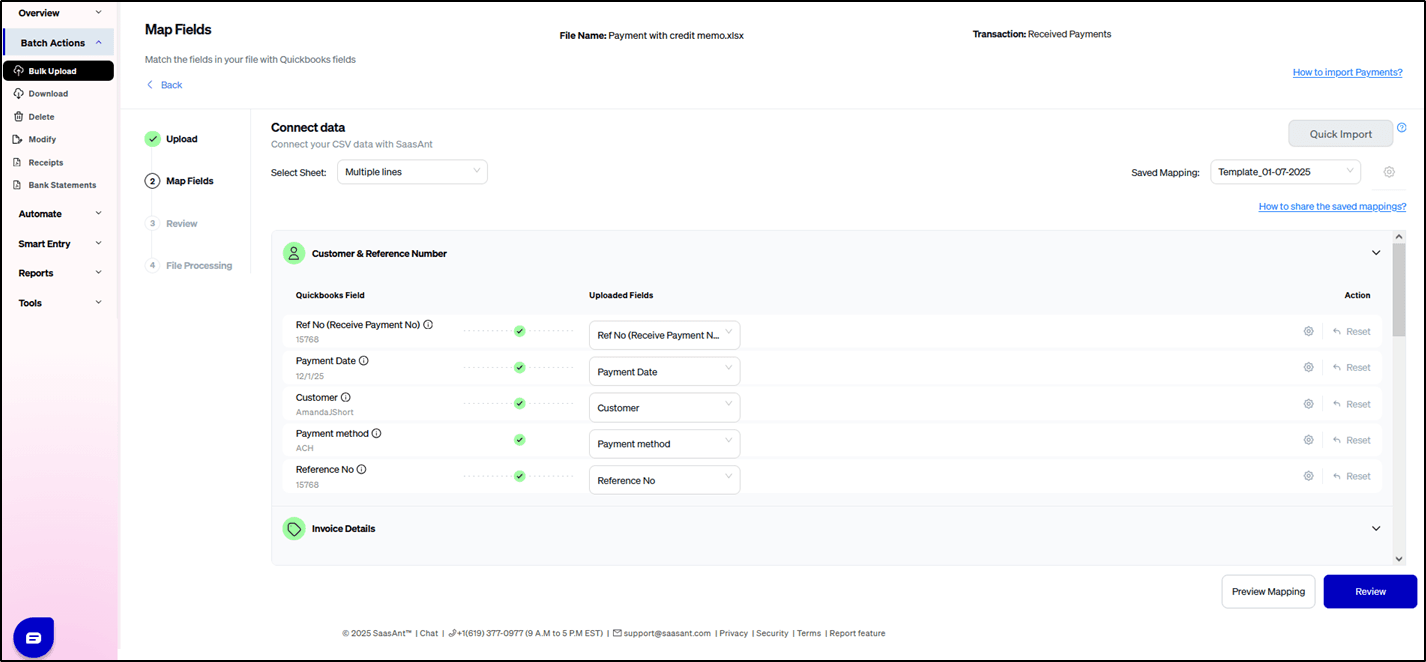This screenshot has height=662, width=1426.
Task: Collapse Customer & Reference Number section
Action: click(1376, 253)
